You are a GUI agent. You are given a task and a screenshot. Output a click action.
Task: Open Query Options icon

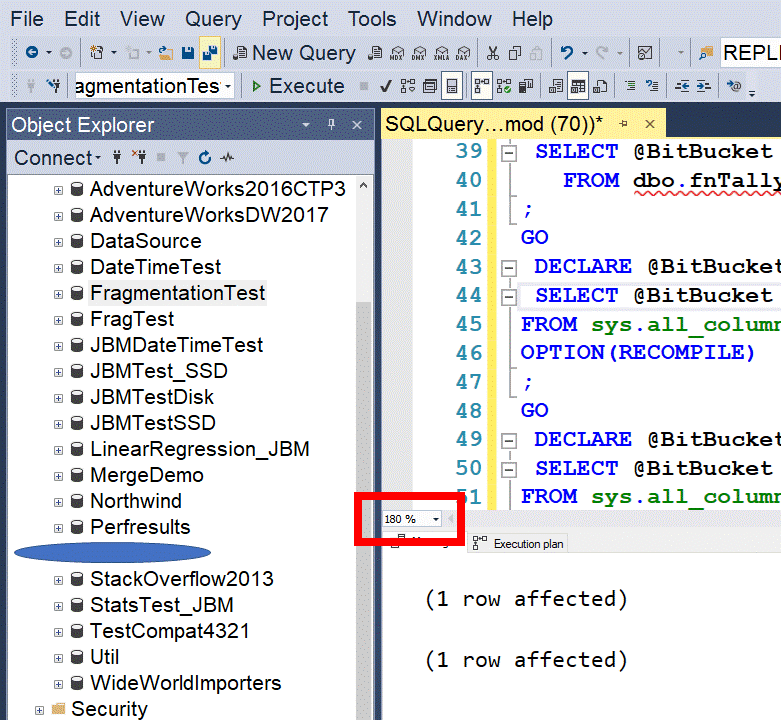(x=429, y=87)
